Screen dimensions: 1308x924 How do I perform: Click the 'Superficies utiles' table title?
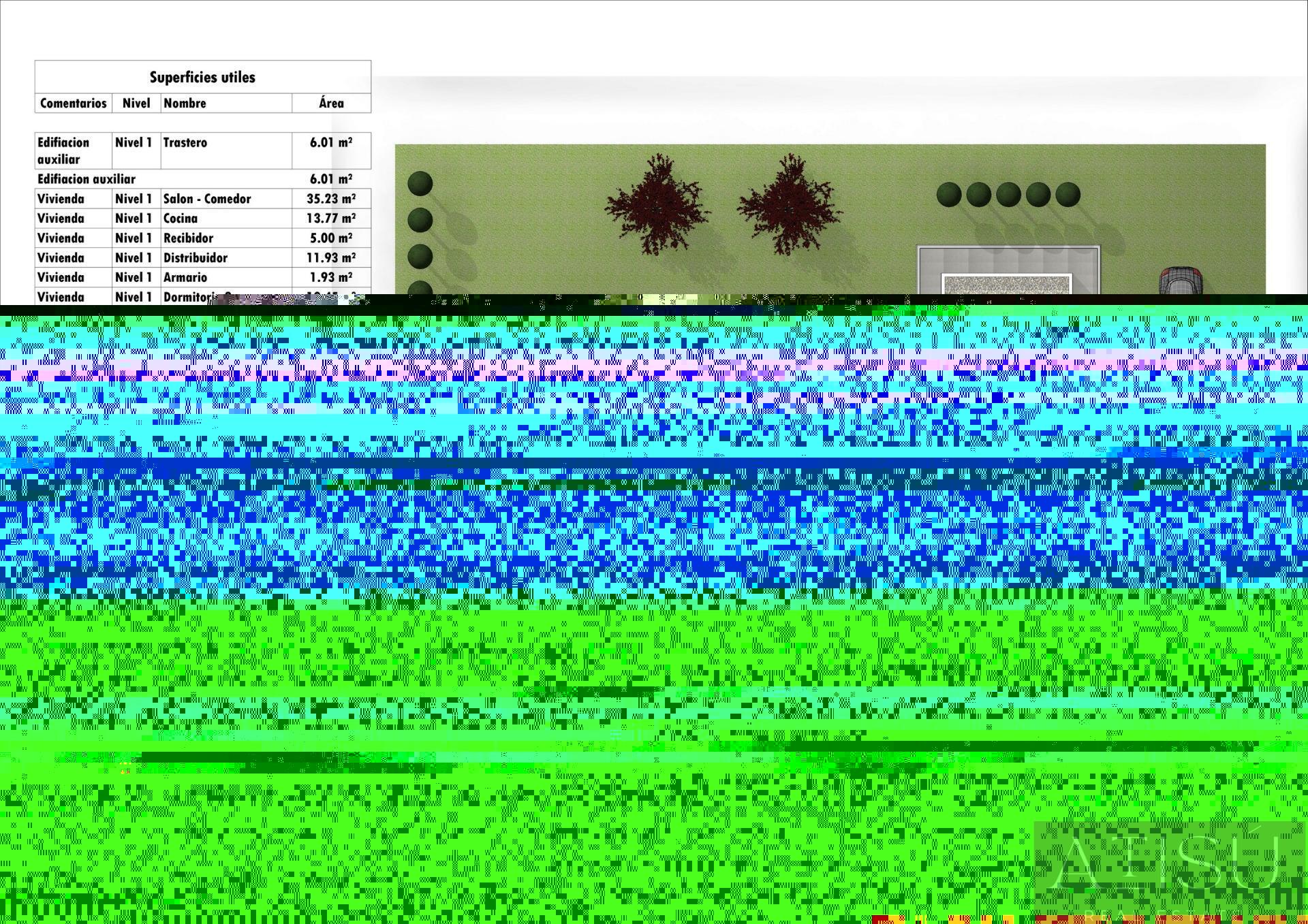tap(202, 77)
